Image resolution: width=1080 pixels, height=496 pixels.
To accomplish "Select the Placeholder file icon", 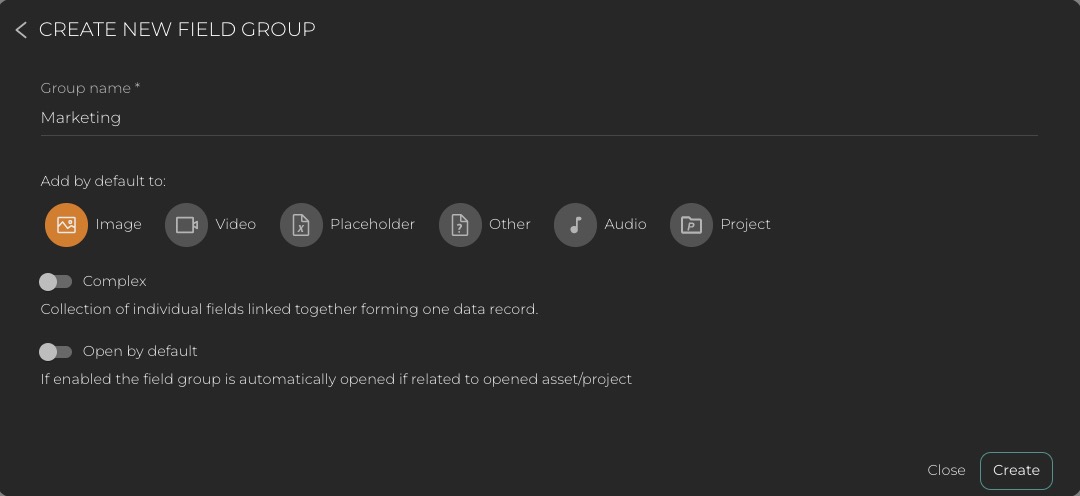I will [x=301, y=225].
